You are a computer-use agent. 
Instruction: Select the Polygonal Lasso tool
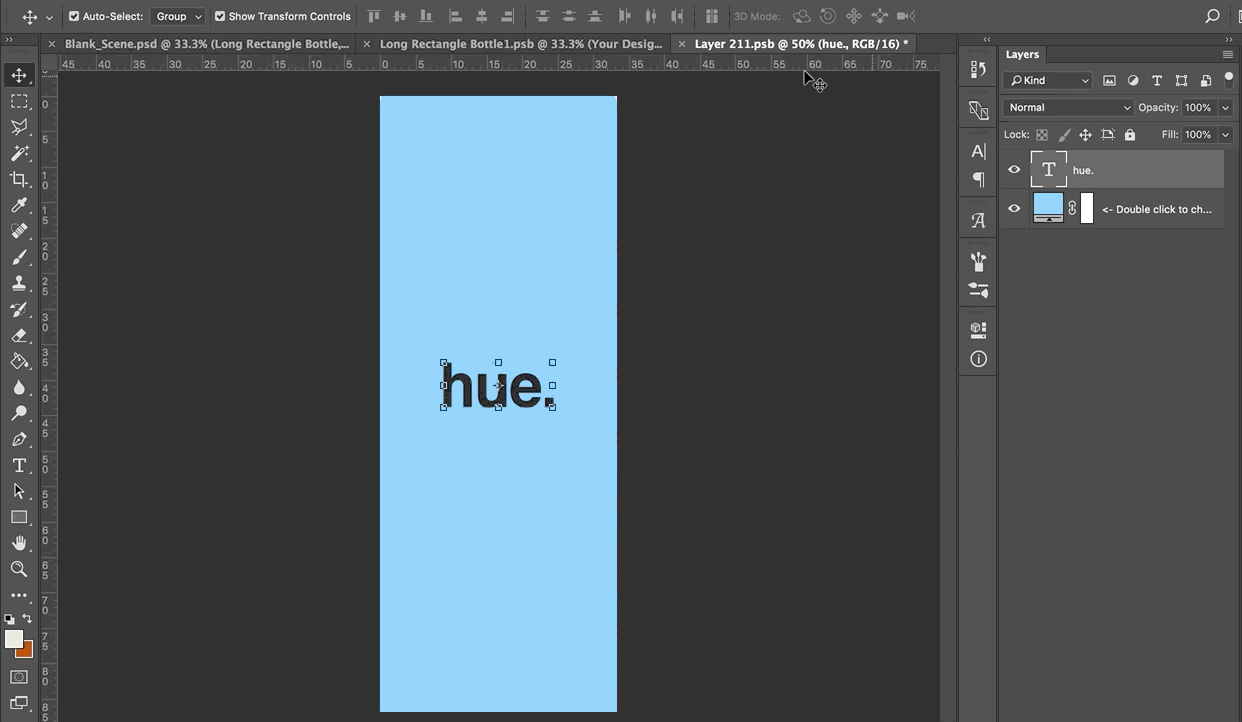coord(19,127)
